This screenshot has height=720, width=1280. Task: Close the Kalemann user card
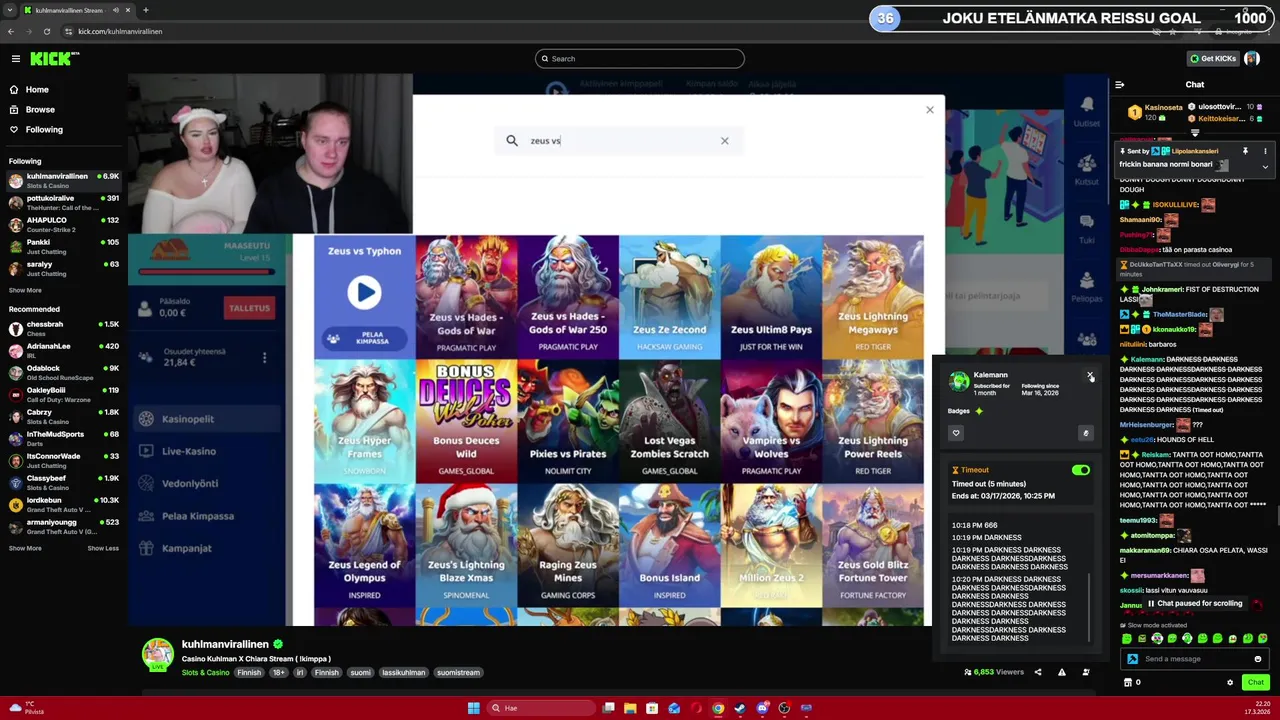[x=1090, y=376]
